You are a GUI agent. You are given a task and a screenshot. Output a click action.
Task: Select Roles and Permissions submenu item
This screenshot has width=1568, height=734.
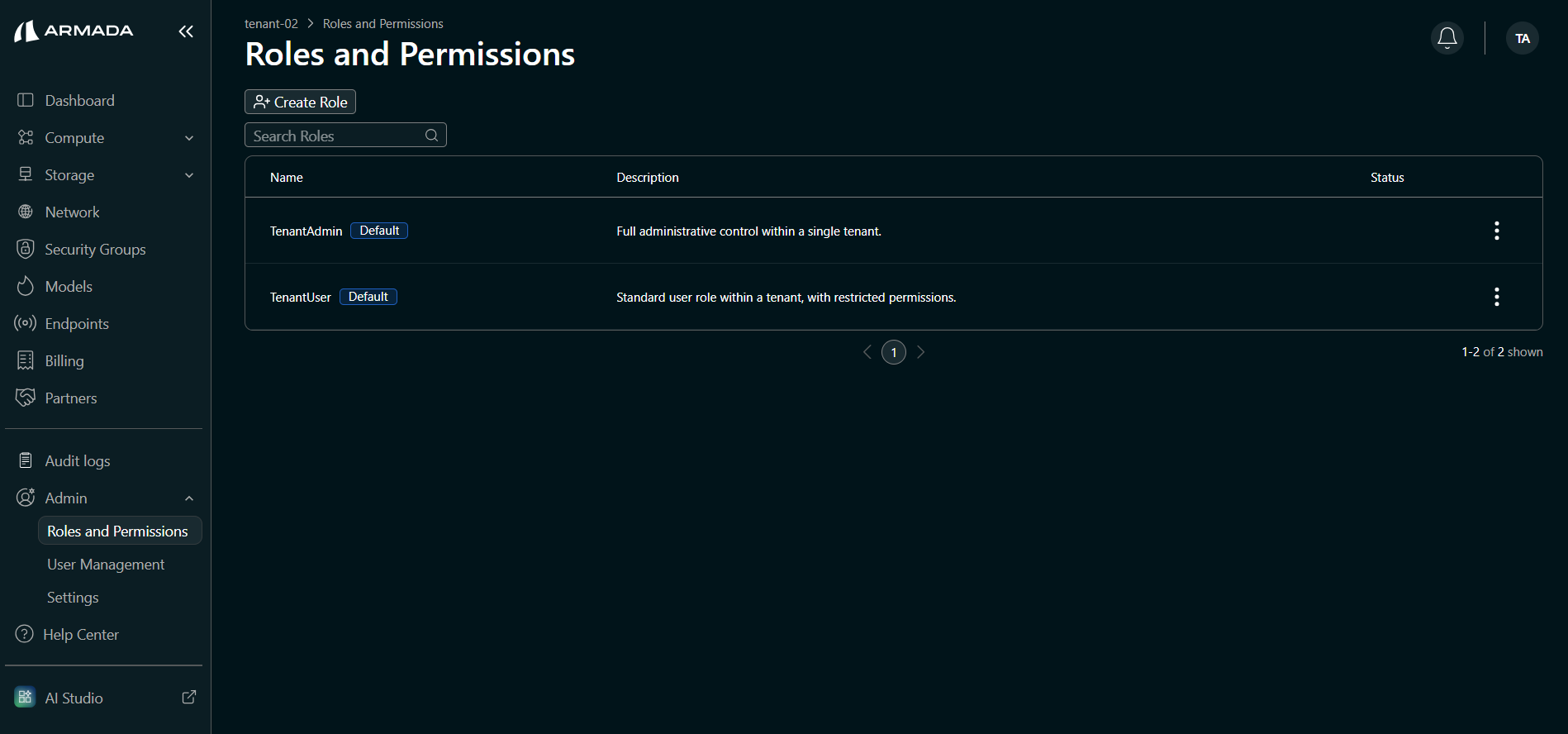pos(120,531)
